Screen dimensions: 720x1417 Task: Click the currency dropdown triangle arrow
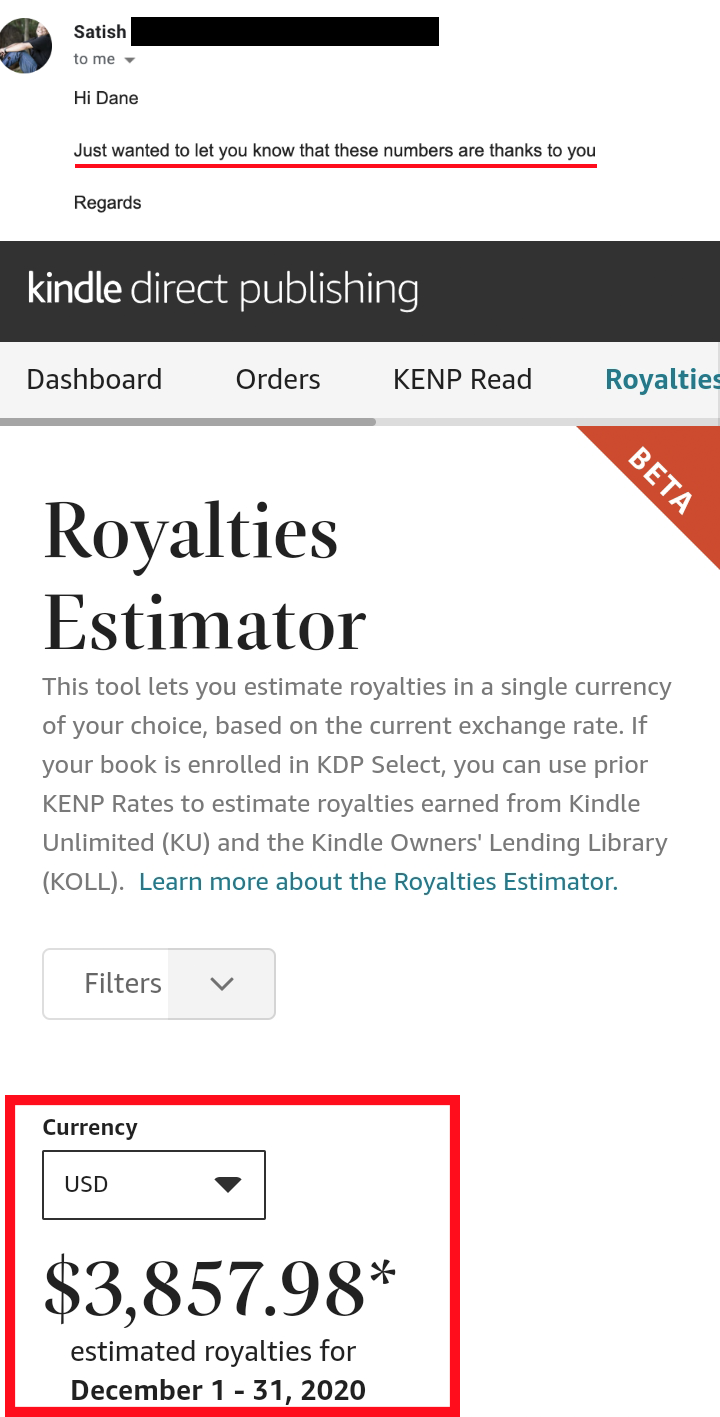pos(228,1185)
